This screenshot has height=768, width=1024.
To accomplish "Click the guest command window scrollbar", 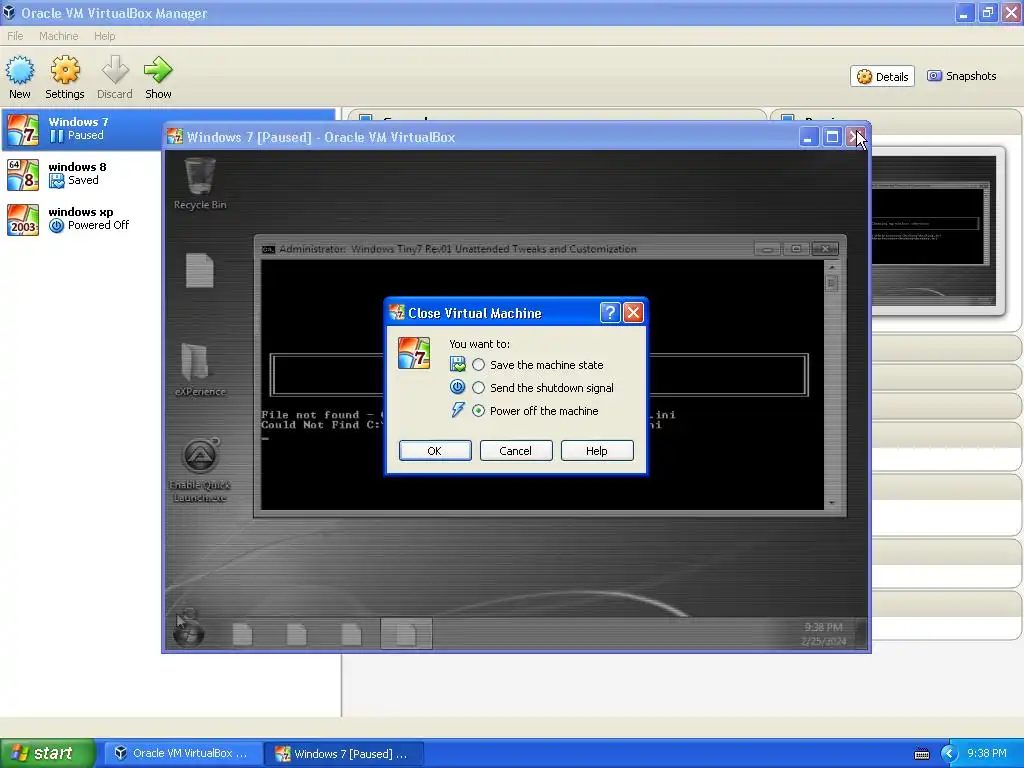I will click(831, 384).
